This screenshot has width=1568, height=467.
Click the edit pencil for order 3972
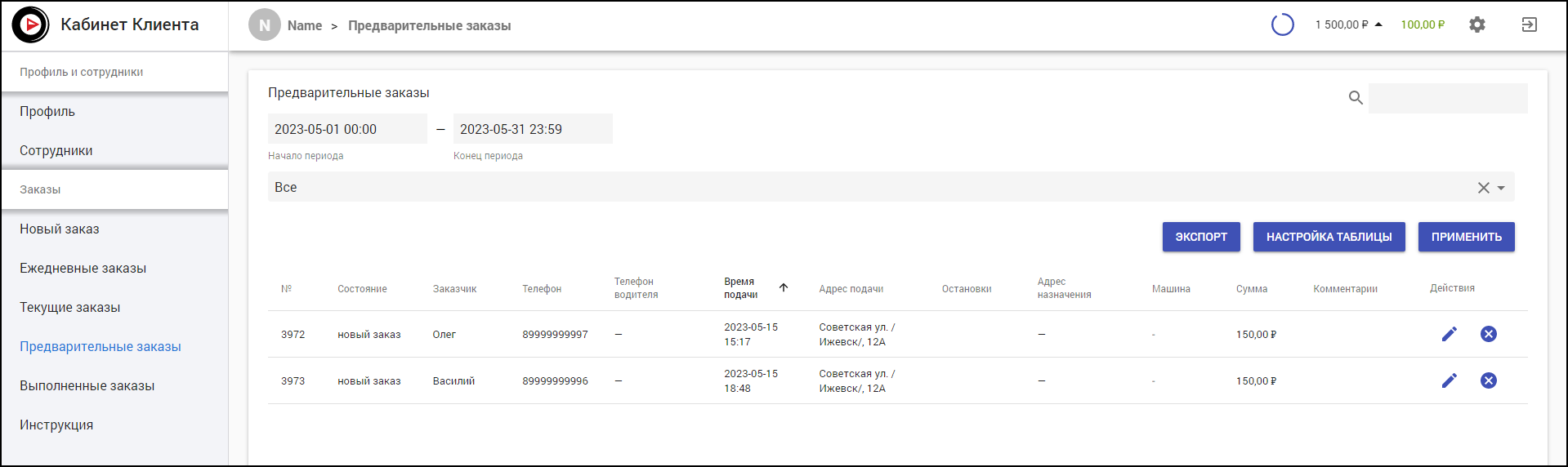click(1449, 334)
